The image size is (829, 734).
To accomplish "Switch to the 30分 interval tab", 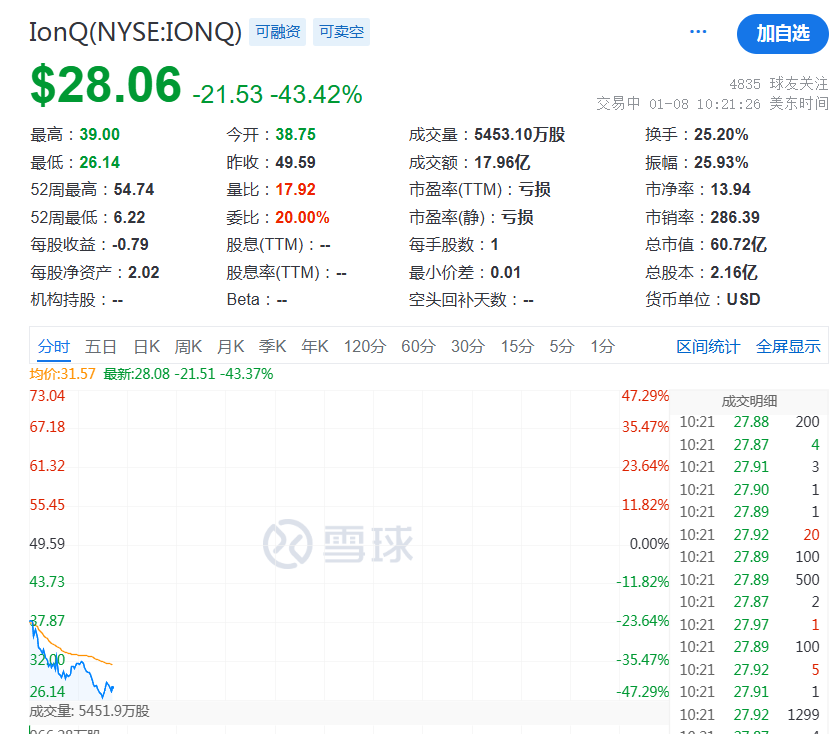I will [467, 347].
